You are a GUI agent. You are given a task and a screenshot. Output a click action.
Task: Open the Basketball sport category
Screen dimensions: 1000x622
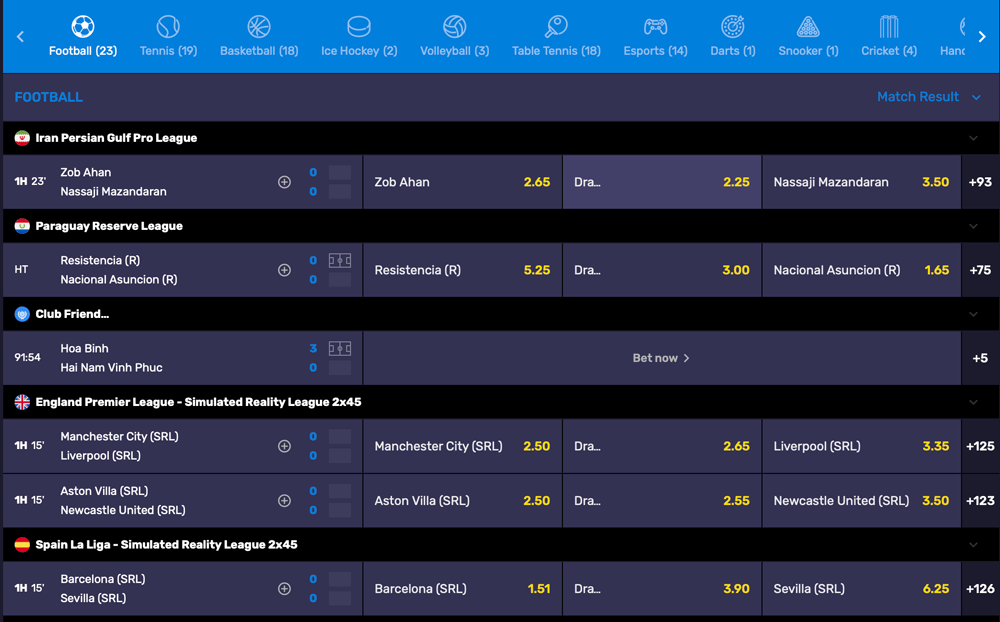click(259, 26)
